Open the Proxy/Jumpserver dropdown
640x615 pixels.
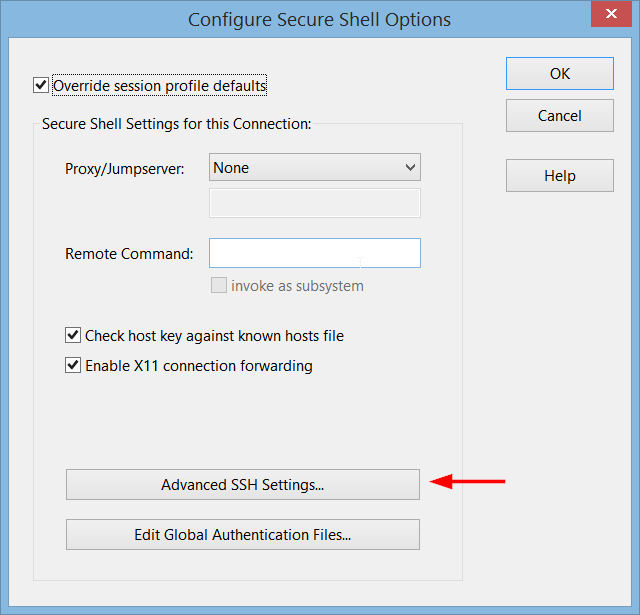[315, 168]
